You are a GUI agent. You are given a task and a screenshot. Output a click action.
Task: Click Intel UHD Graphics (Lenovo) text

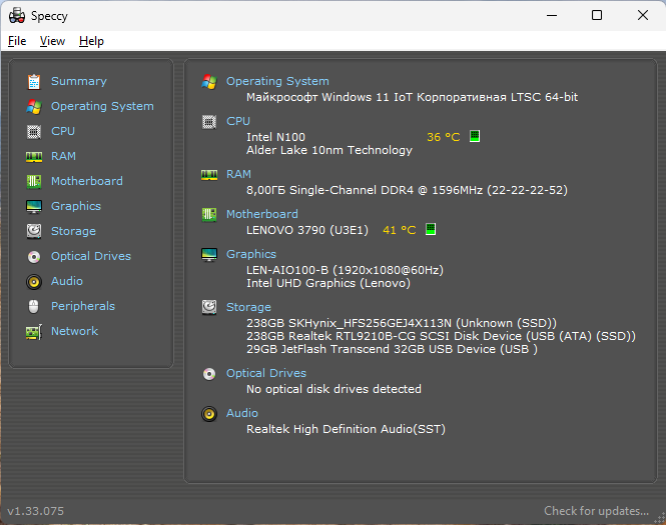(x=328, y=283)
